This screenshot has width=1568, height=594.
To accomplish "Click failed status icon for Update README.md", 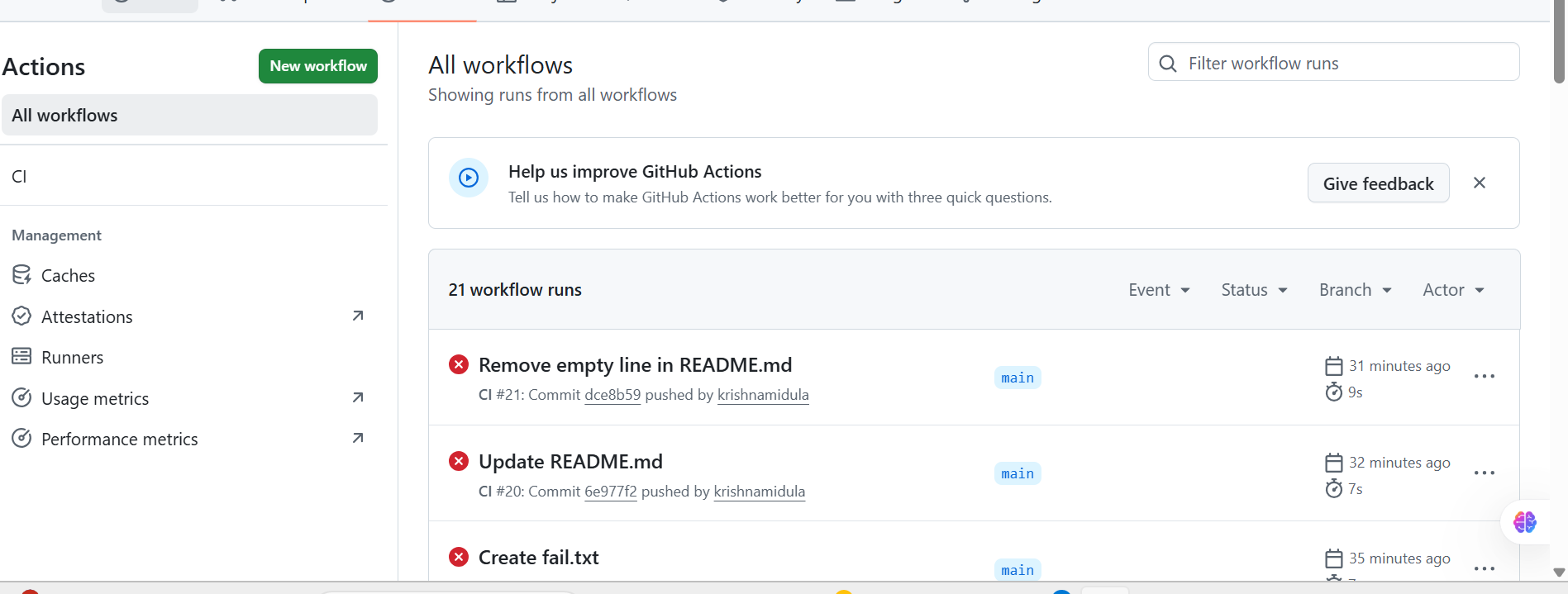I will (459, 461).
